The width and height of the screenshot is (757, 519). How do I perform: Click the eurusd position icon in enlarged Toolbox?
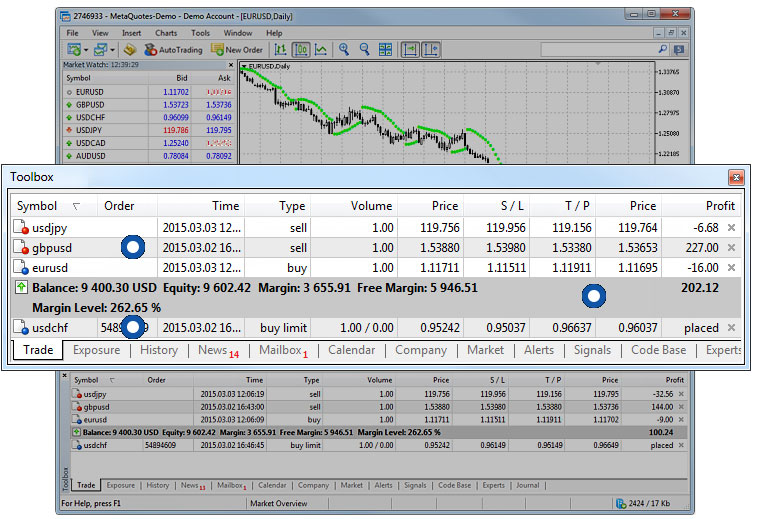(x=20, y=267)
